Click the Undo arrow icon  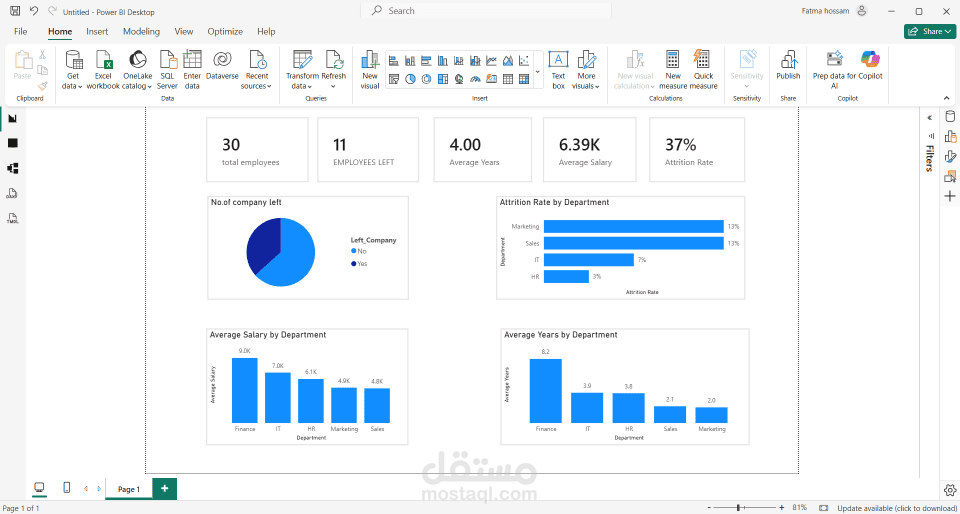coord(34,11)
